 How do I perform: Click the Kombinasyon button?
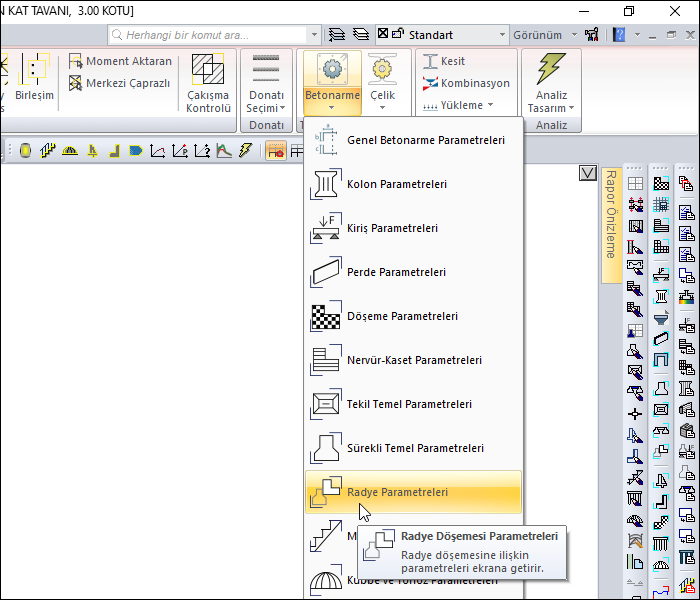coord(466,83)
